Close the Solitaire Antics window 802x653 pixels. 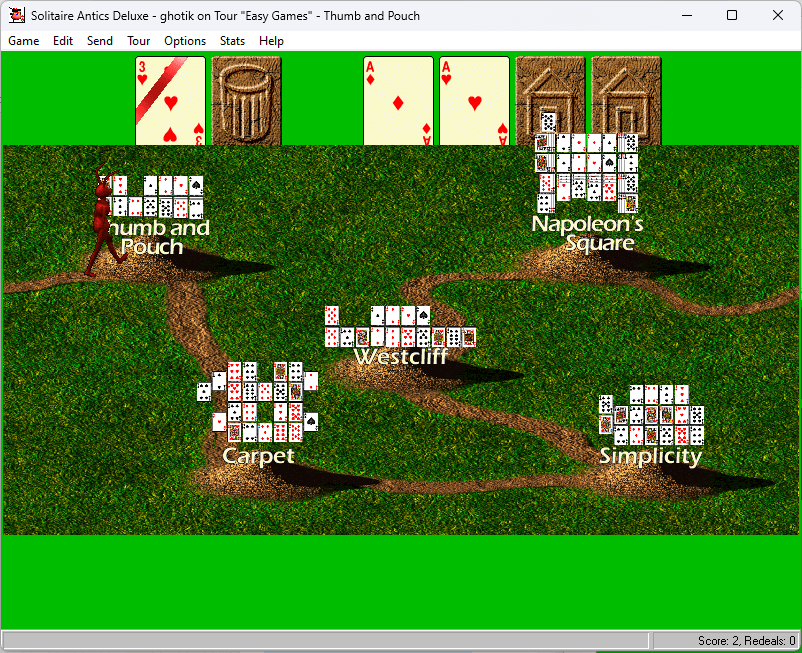(x=777, y=15)
